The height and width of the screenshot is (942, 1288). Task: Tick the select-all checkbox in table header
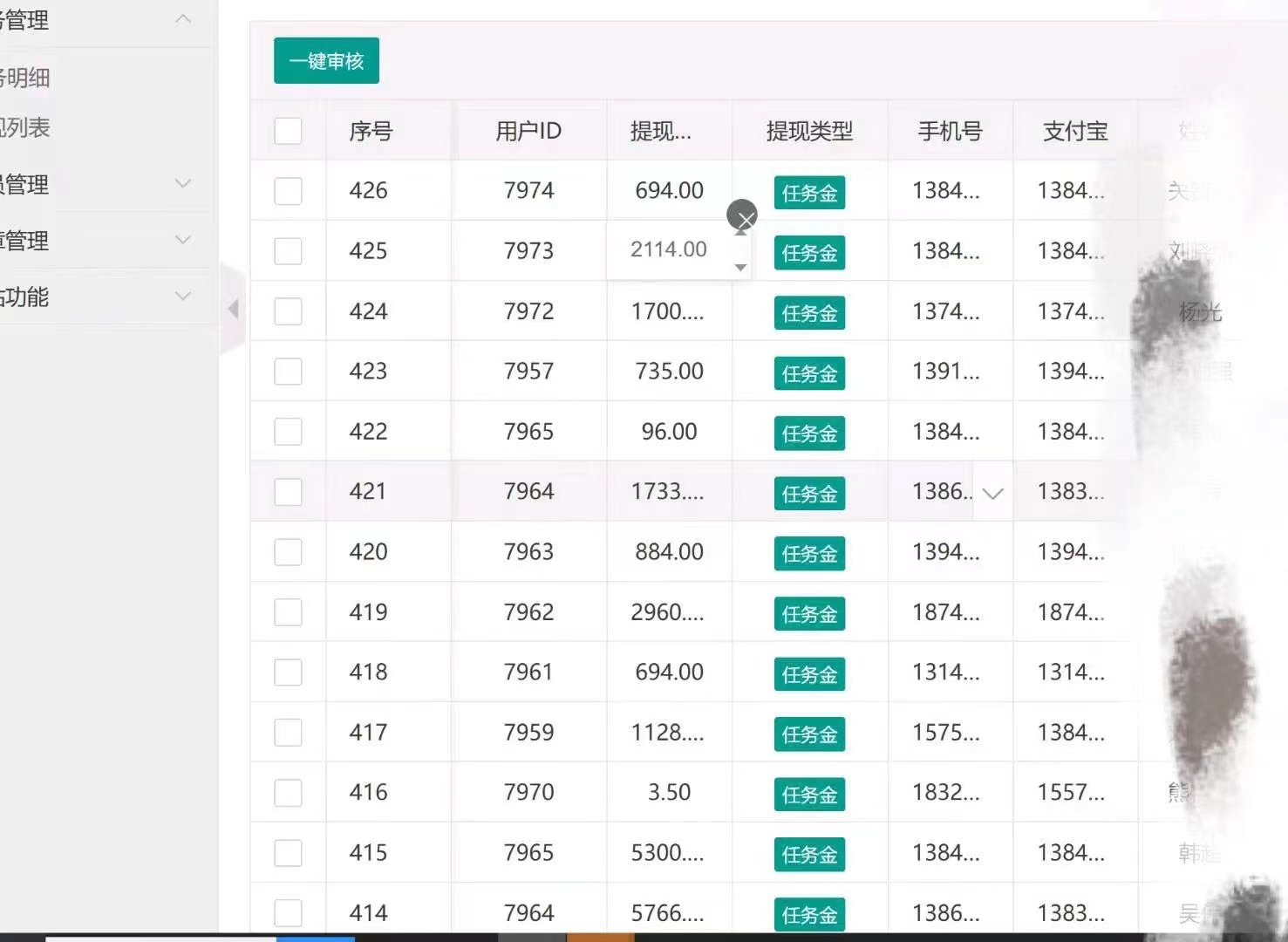point(288,131)
